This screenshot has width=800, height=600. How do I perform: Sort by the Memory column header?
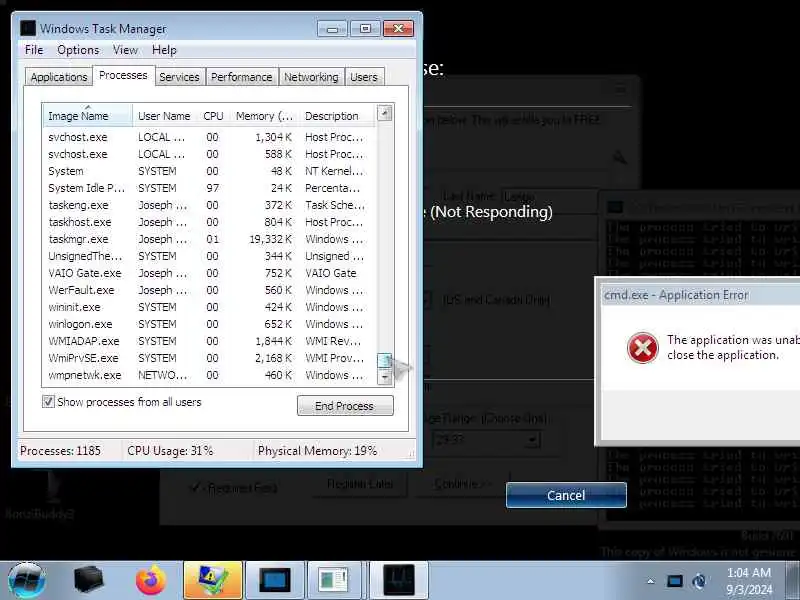[264, 116]
